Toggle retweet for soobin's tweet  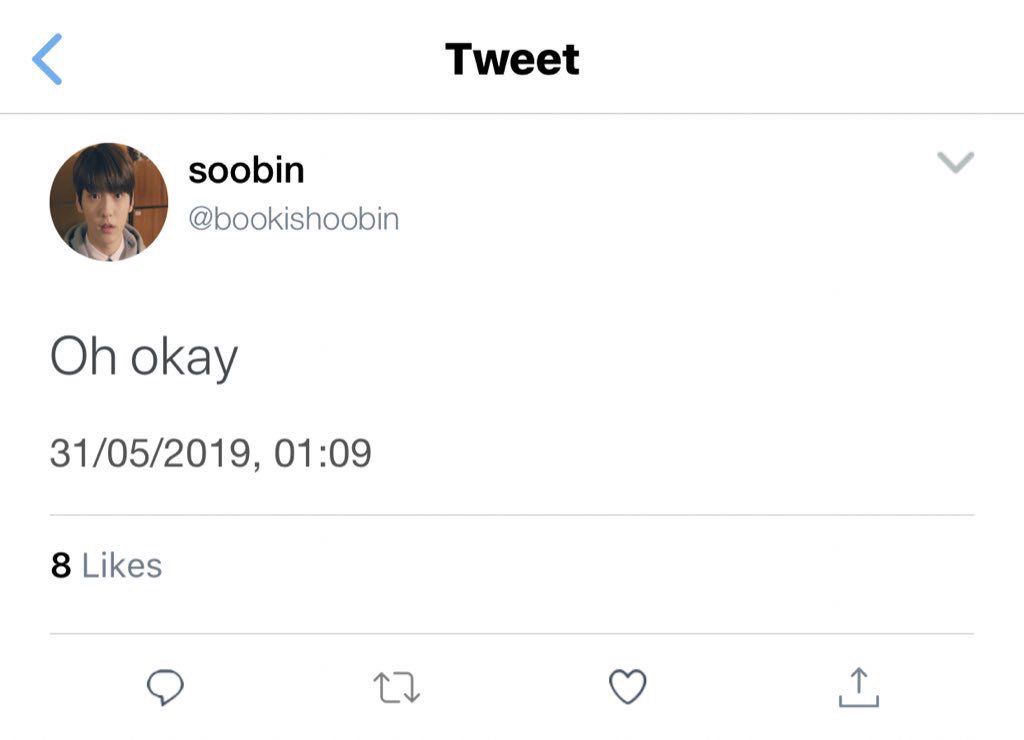[396, 688]
